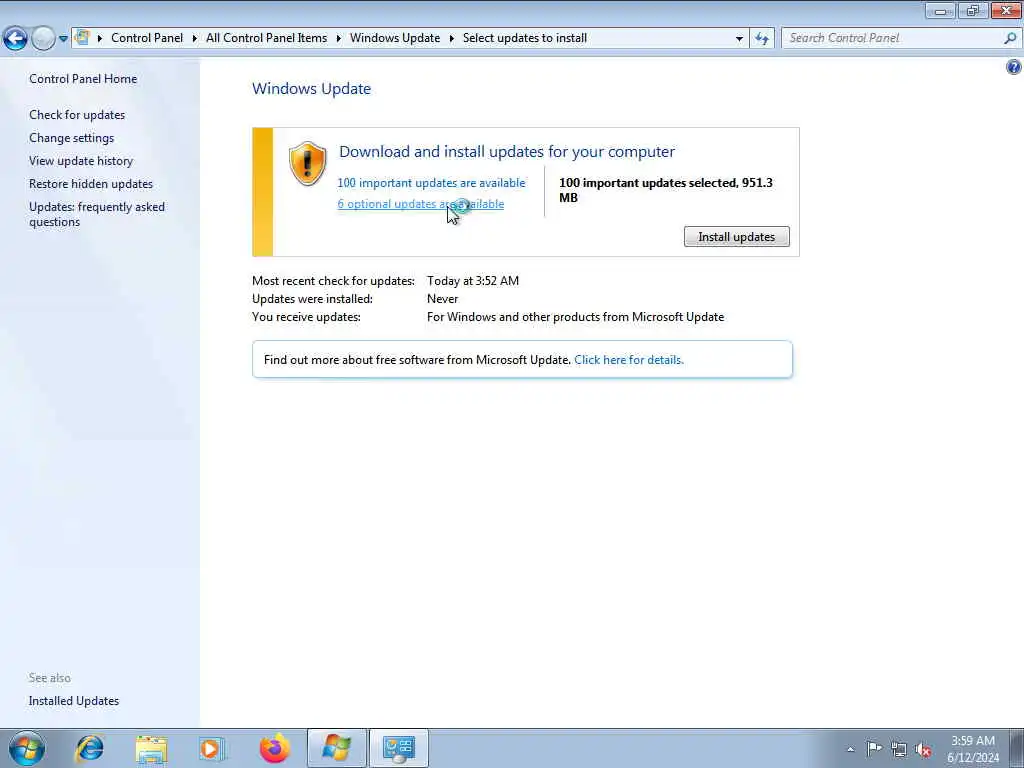
Task: Expand arrow after All Control Panel Items breadcrumb
Action: pos(338,39)
